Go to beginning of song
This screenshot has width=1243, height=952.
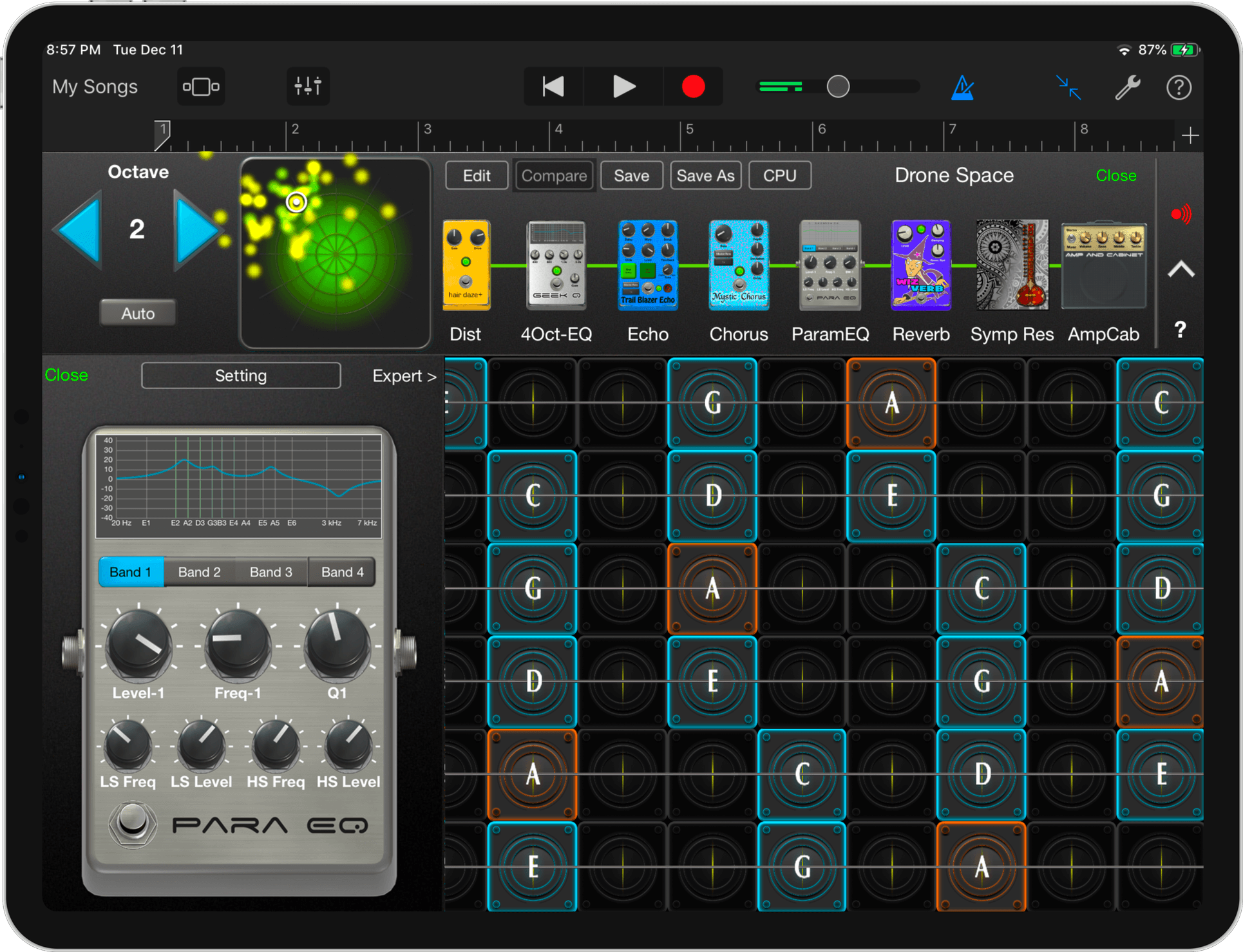tap(553, 86)
